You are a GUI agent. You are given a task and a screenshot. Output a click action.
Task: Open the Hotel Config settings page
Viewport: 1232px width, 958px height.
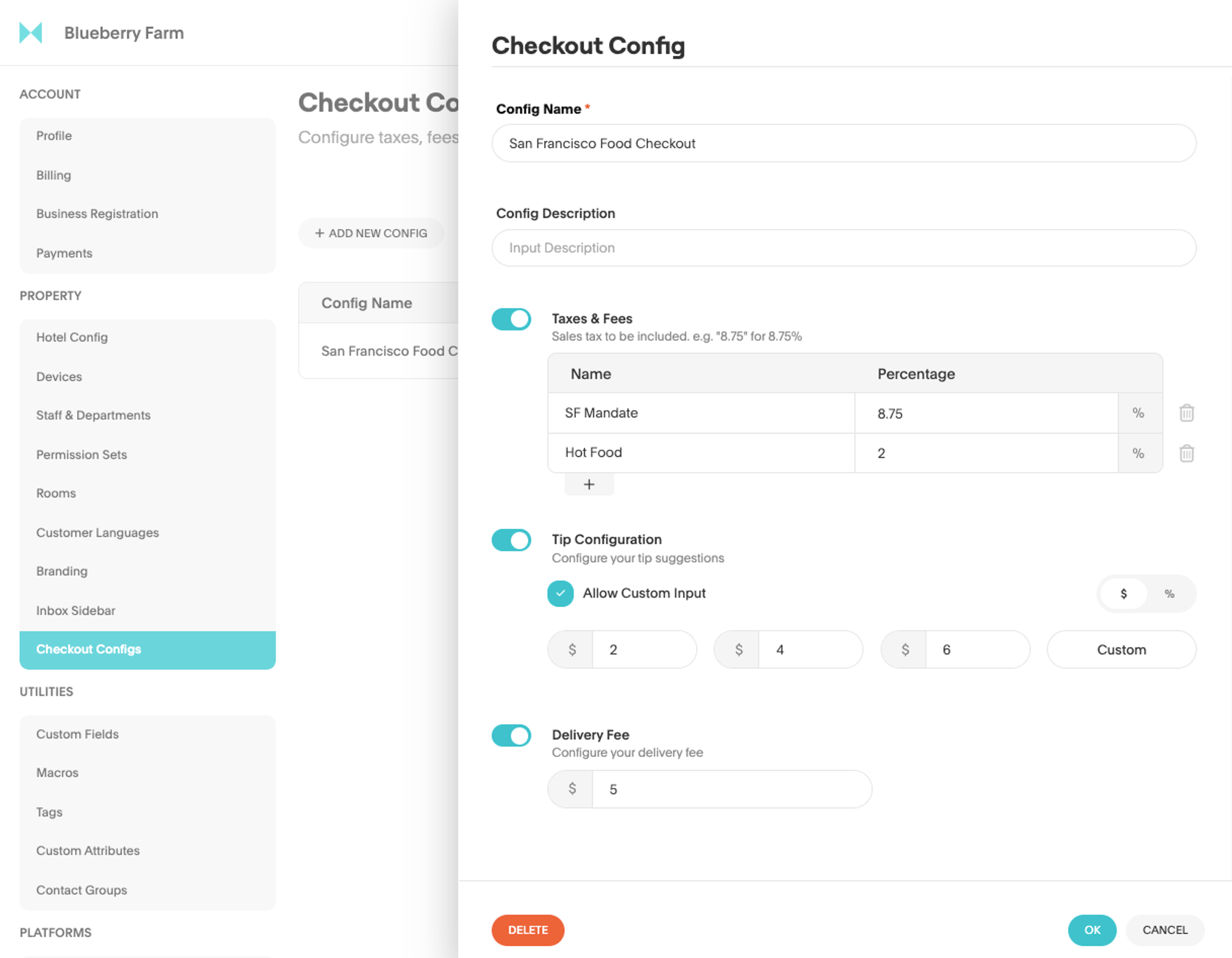pyautogui.click(x=72, y=337)
